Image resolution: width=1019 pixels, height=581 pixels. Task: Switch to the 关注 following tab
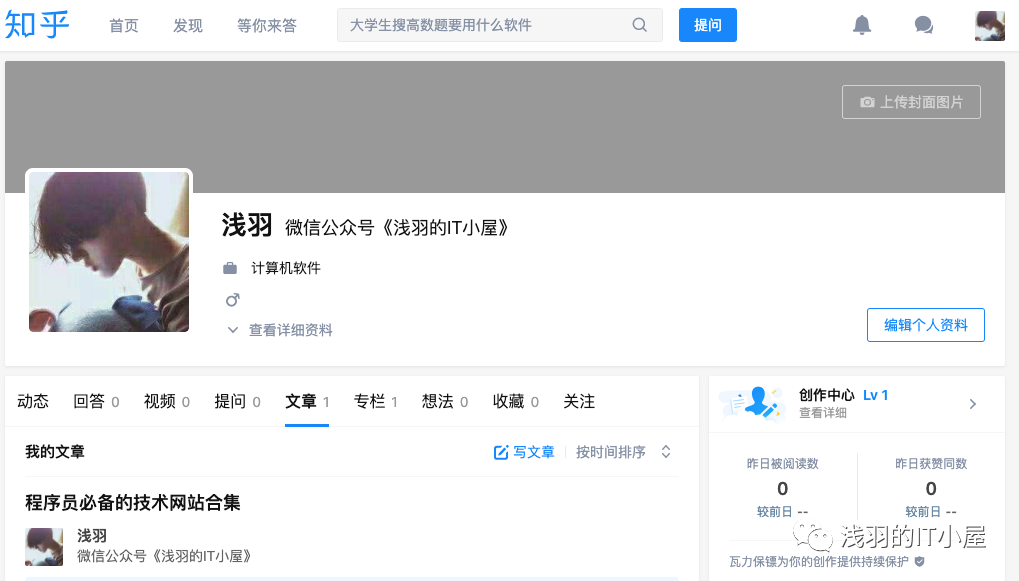point(579,402)
